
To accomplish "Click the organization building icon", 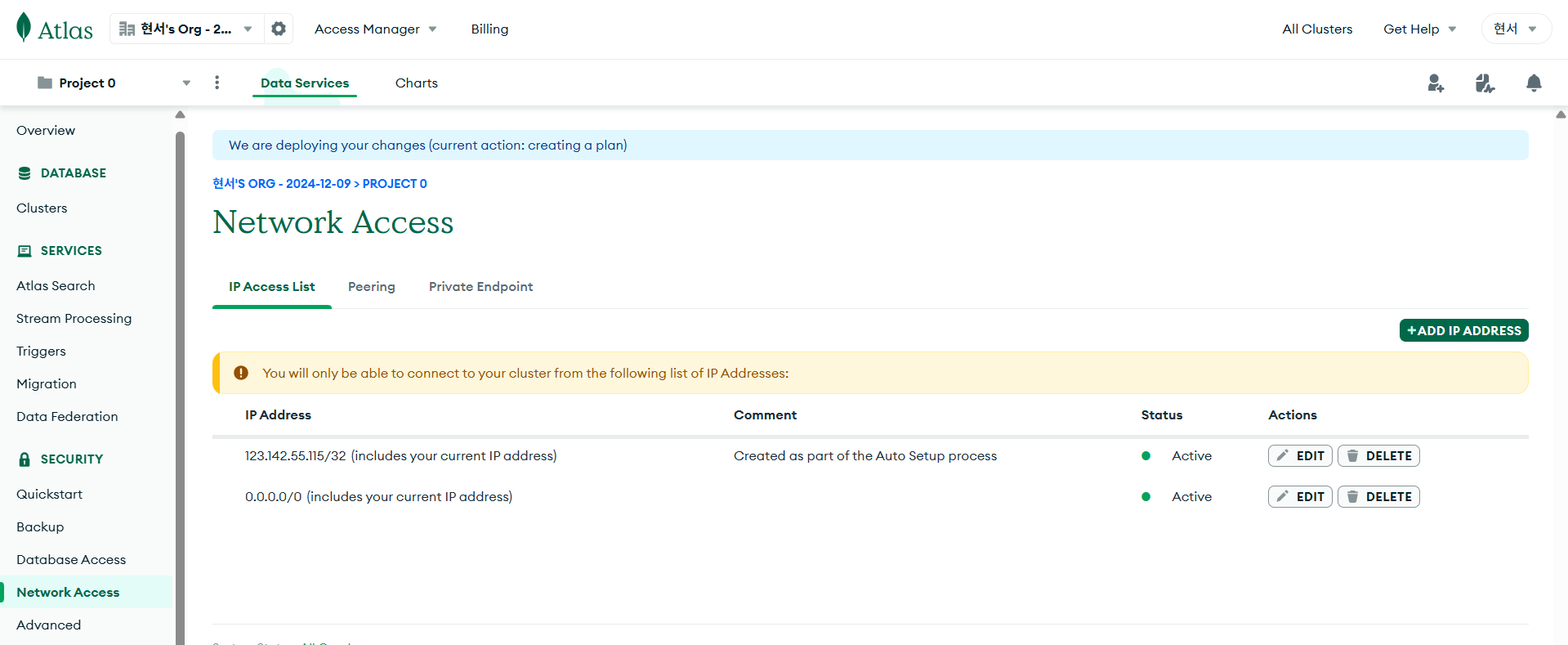I will pyautogui.click(x=127, y=29).
